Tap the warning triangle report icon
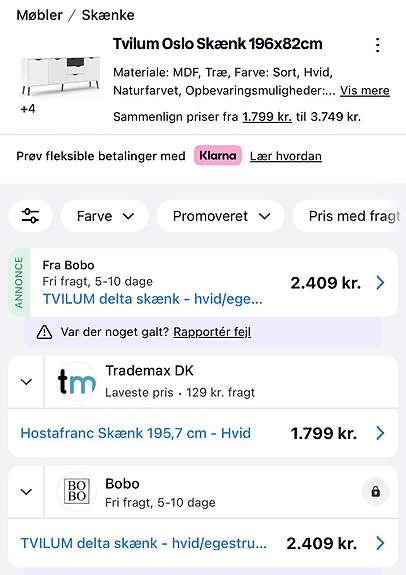Image resolution: width=406 pixels, height=575 pixels. 44,332
